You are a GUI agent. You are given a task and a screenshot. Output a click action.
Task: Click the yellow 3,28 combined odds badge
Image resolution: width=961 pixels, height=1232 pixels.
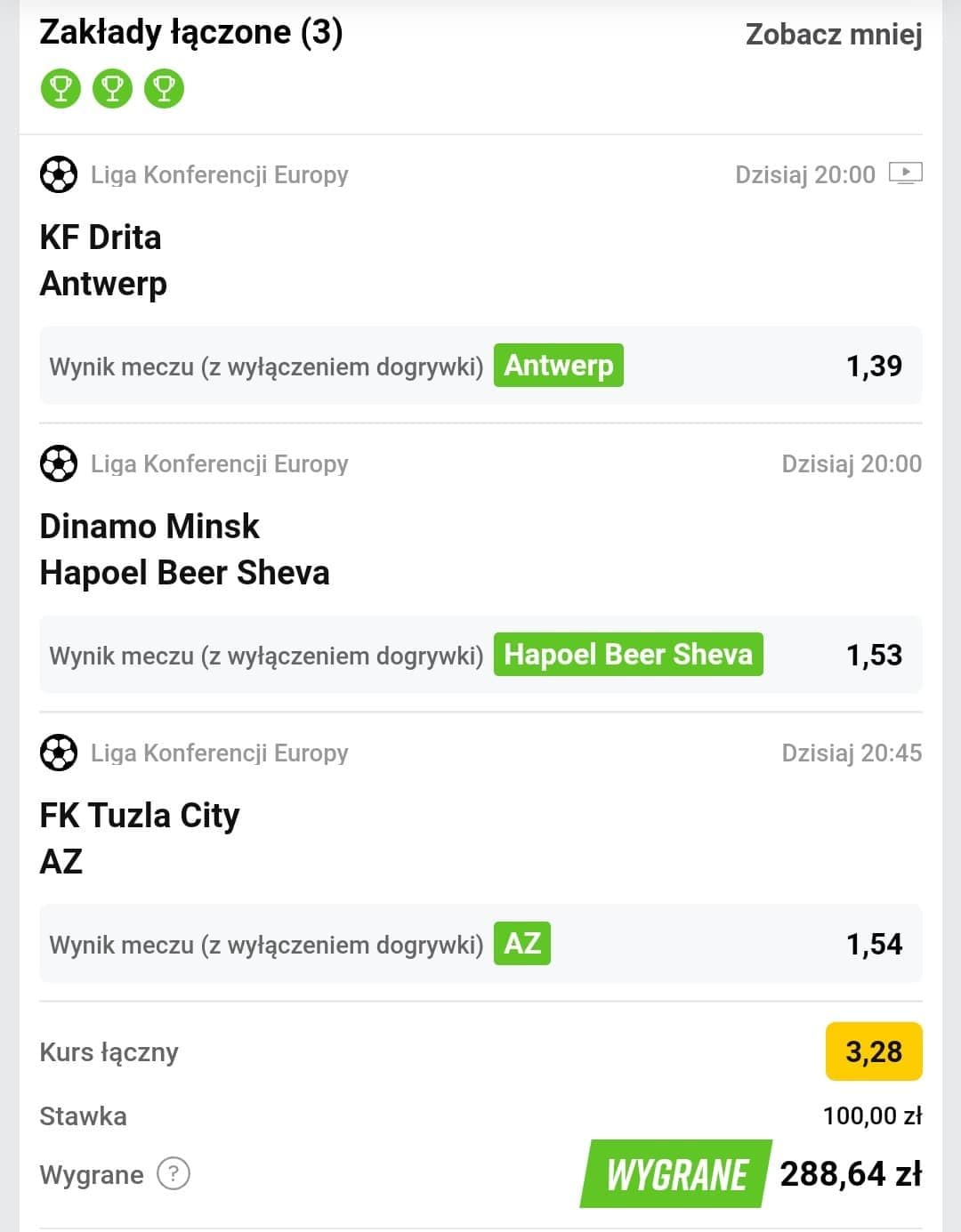pos(874,1051)
